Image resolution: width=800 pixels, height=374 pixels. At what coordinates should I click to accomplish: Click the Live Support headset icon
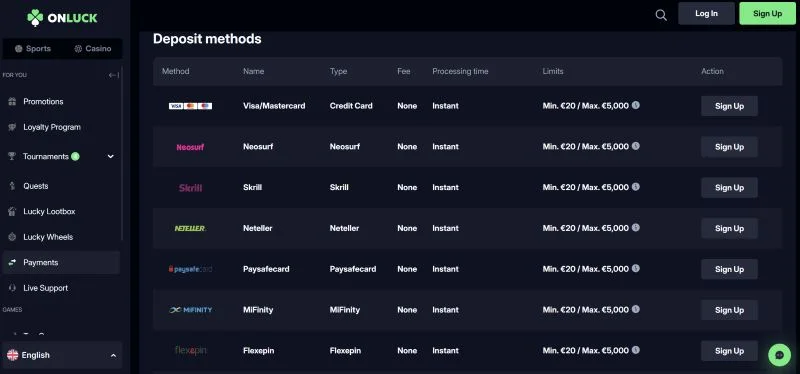coord(12,288)
